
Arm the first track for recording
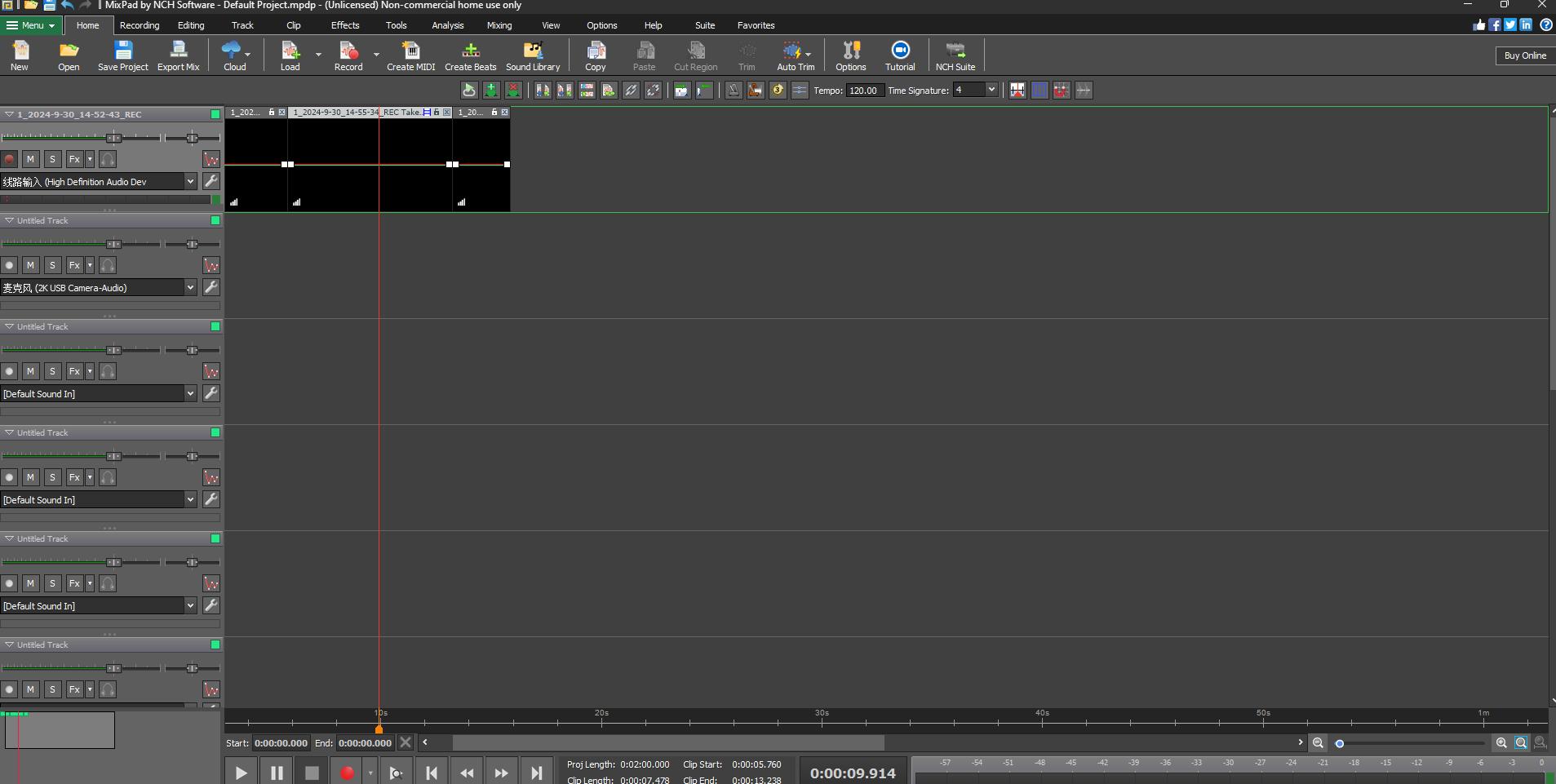click(x=9, y=159)
